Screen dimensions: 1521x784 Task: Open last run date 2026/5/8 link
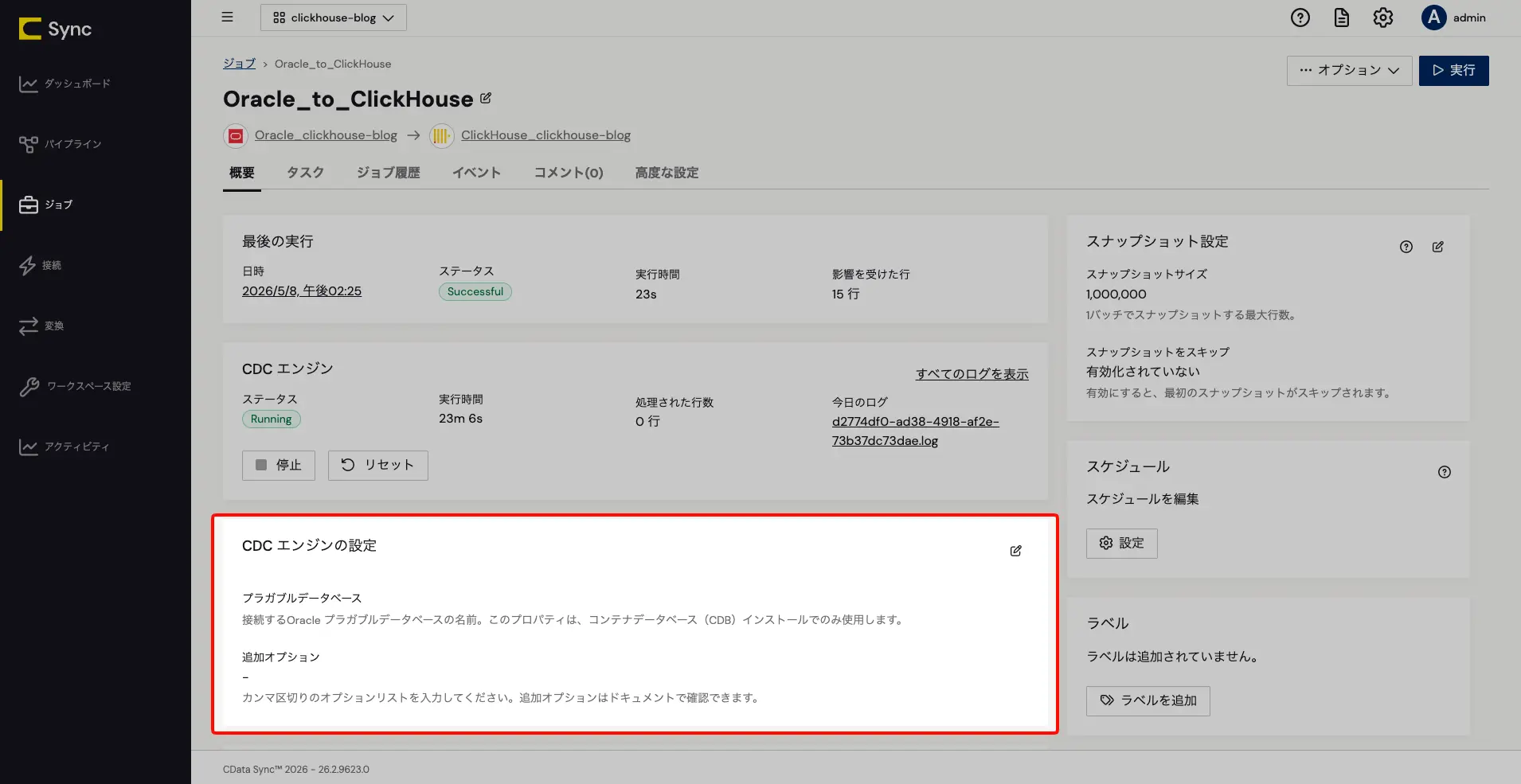302,291
